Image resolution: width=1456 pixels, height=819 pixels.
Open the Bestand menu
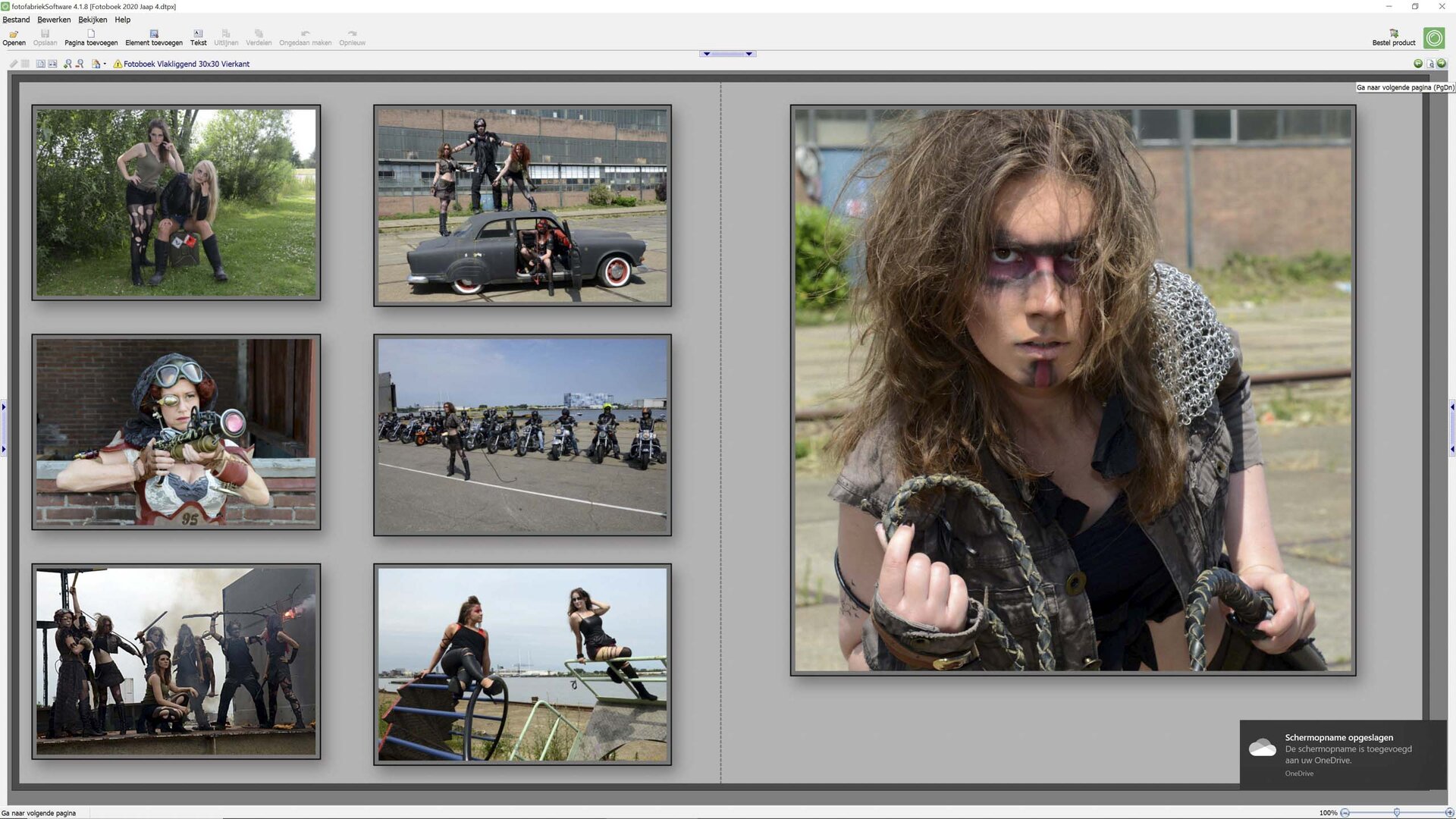[16, 20]
